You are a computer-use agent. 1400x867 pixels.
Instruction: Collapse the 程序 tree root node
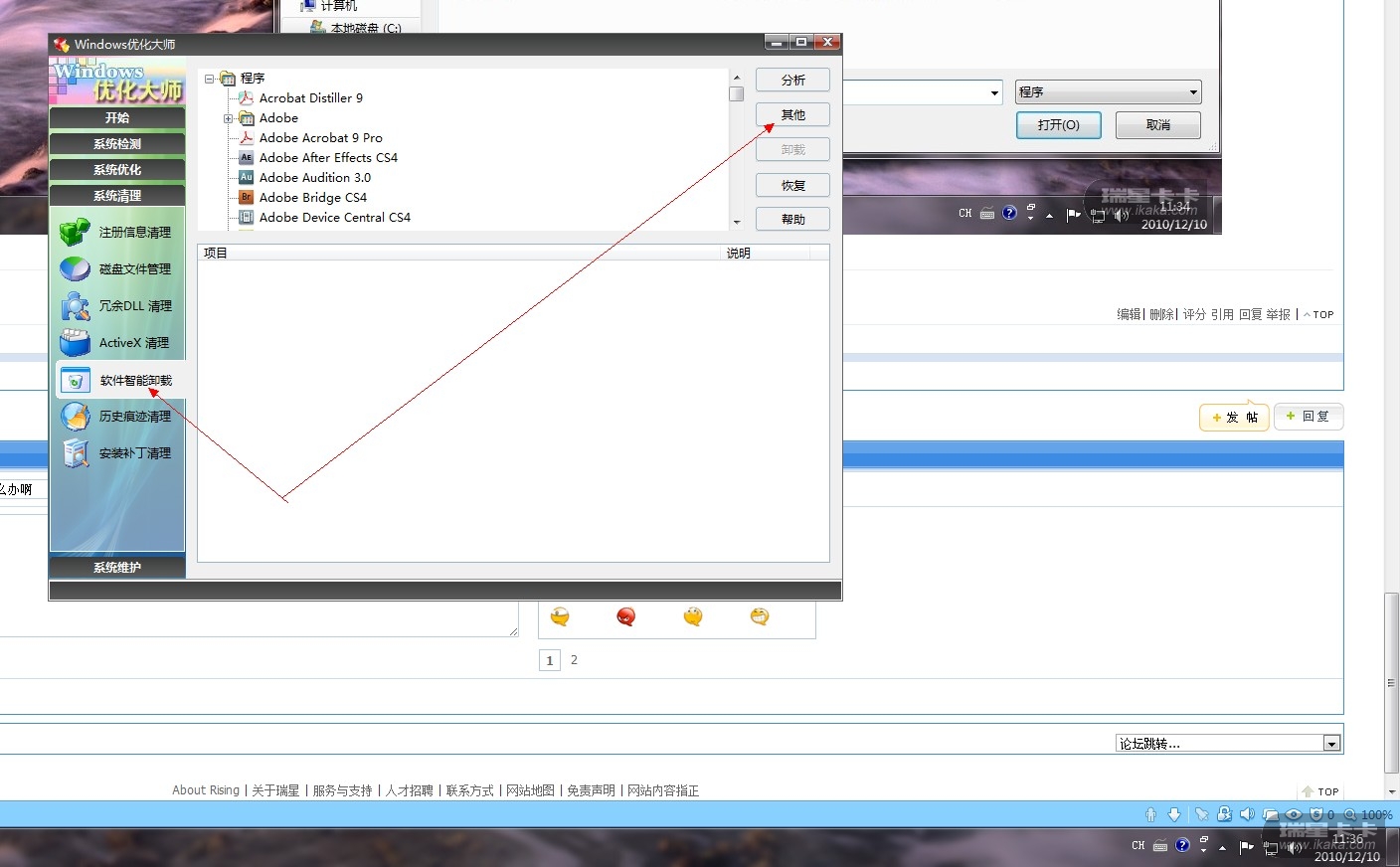[x=210, y=79]
